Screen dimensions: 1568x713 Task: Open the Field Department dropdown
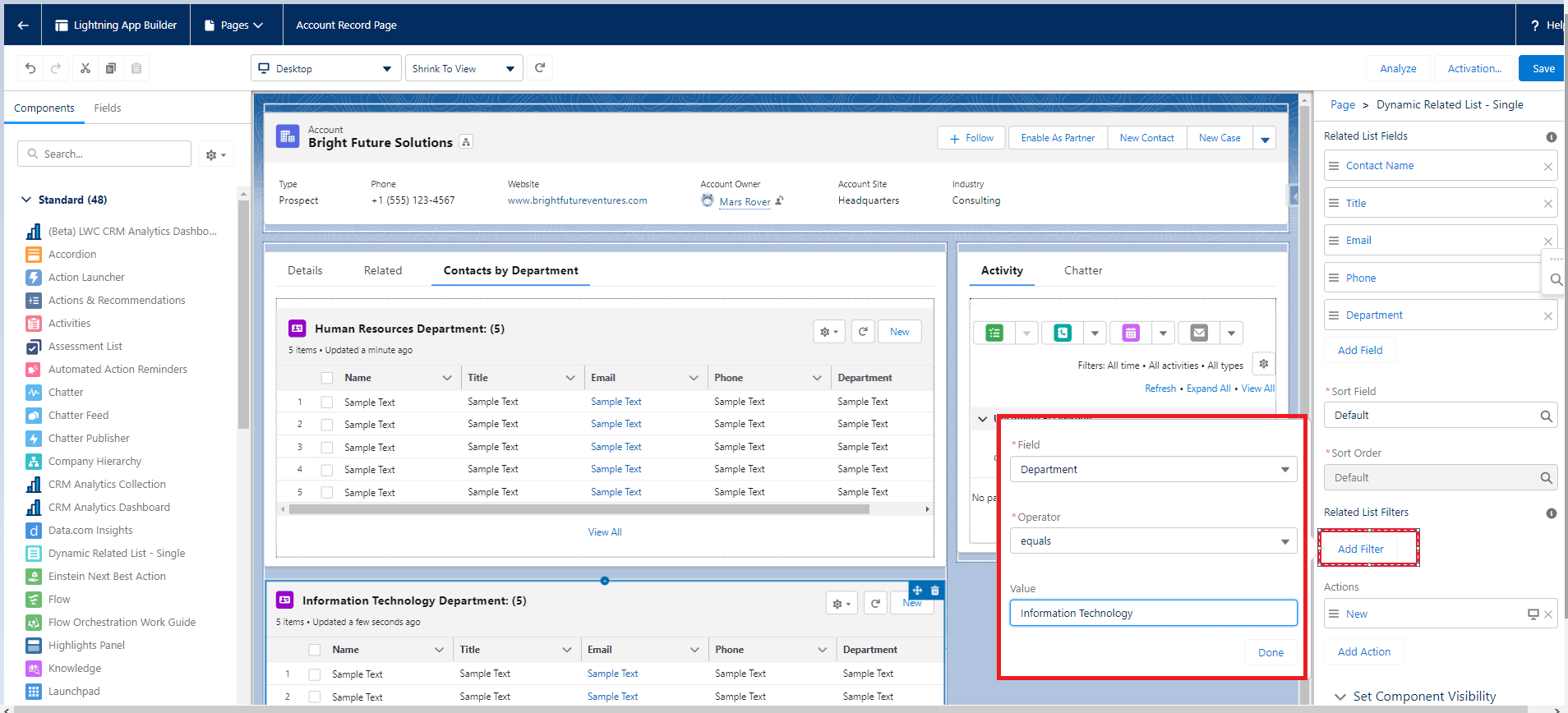1153,469
